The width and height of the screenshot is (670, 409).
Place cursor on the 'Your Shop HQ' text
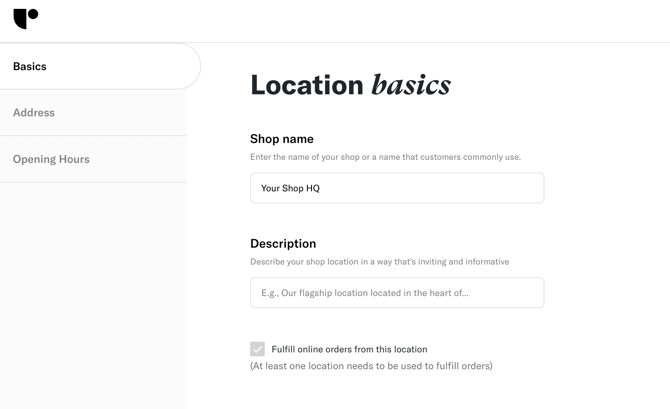(290, 188)
